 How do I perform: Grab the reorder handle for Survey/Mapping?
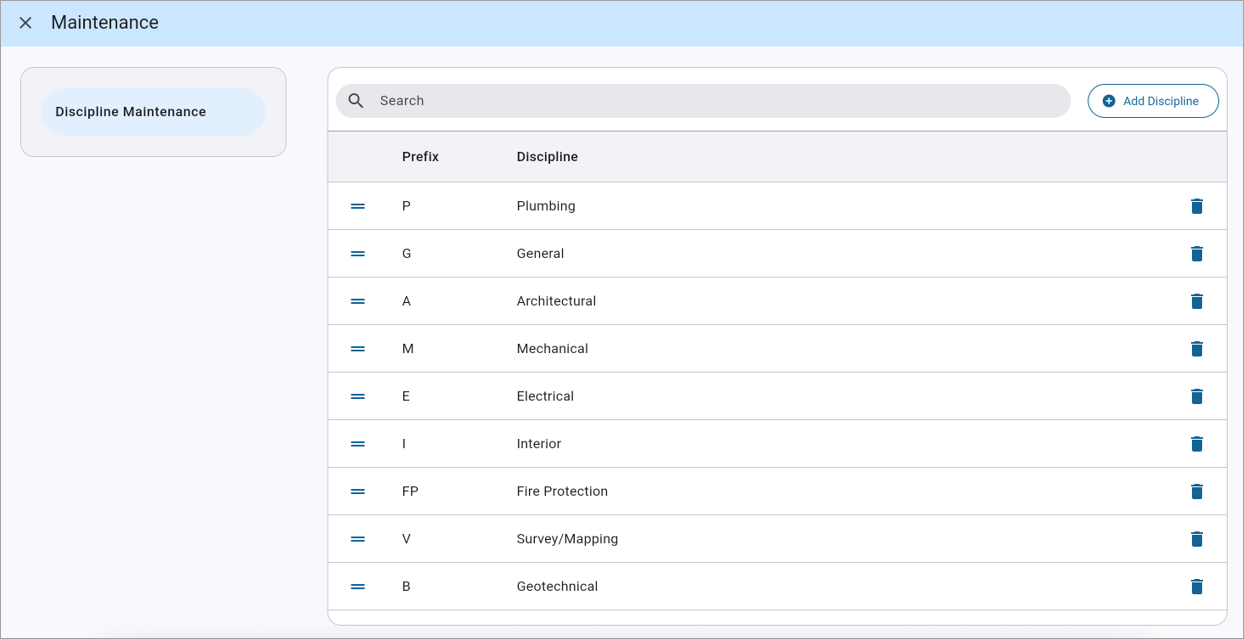point(358,539)
